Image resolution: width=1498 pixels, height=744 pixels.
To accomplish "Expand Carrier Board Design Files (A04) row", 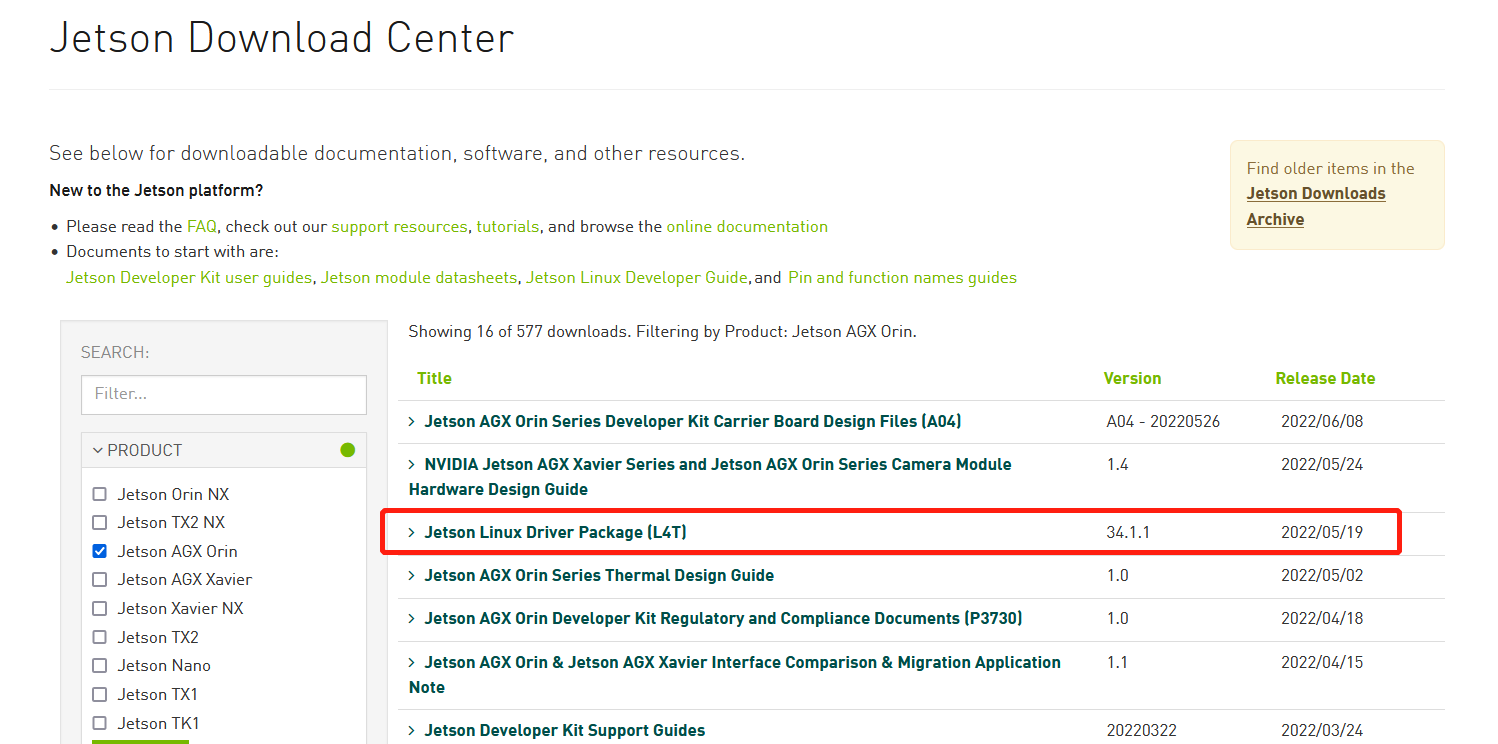I will pos(692,422).
